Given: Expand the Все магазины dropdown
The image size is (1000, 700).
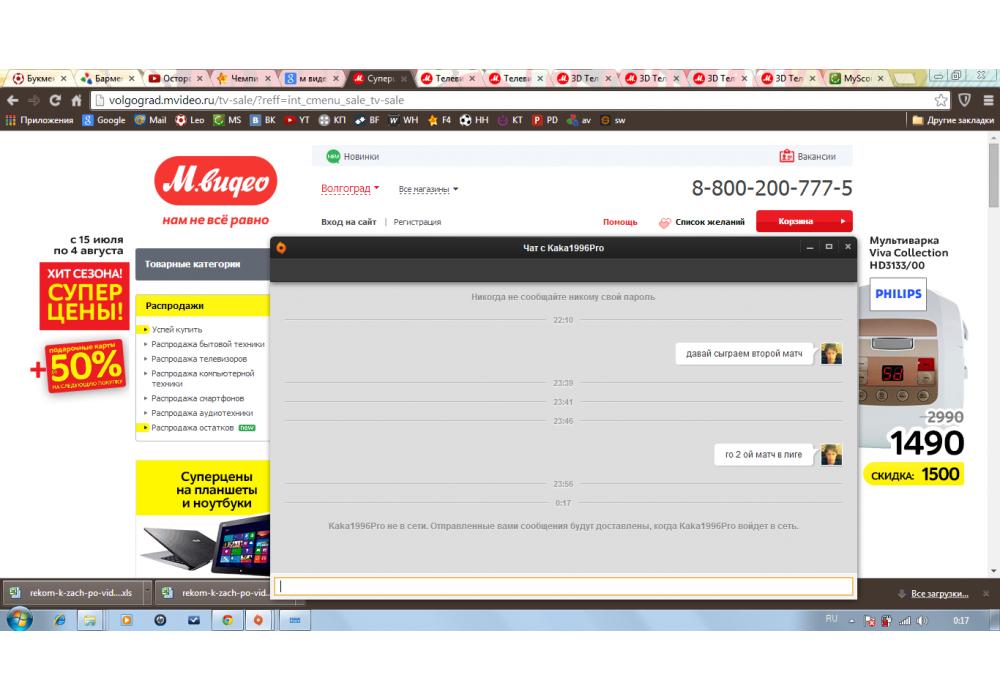Looking at the screenshot, I should coord(428,189).
